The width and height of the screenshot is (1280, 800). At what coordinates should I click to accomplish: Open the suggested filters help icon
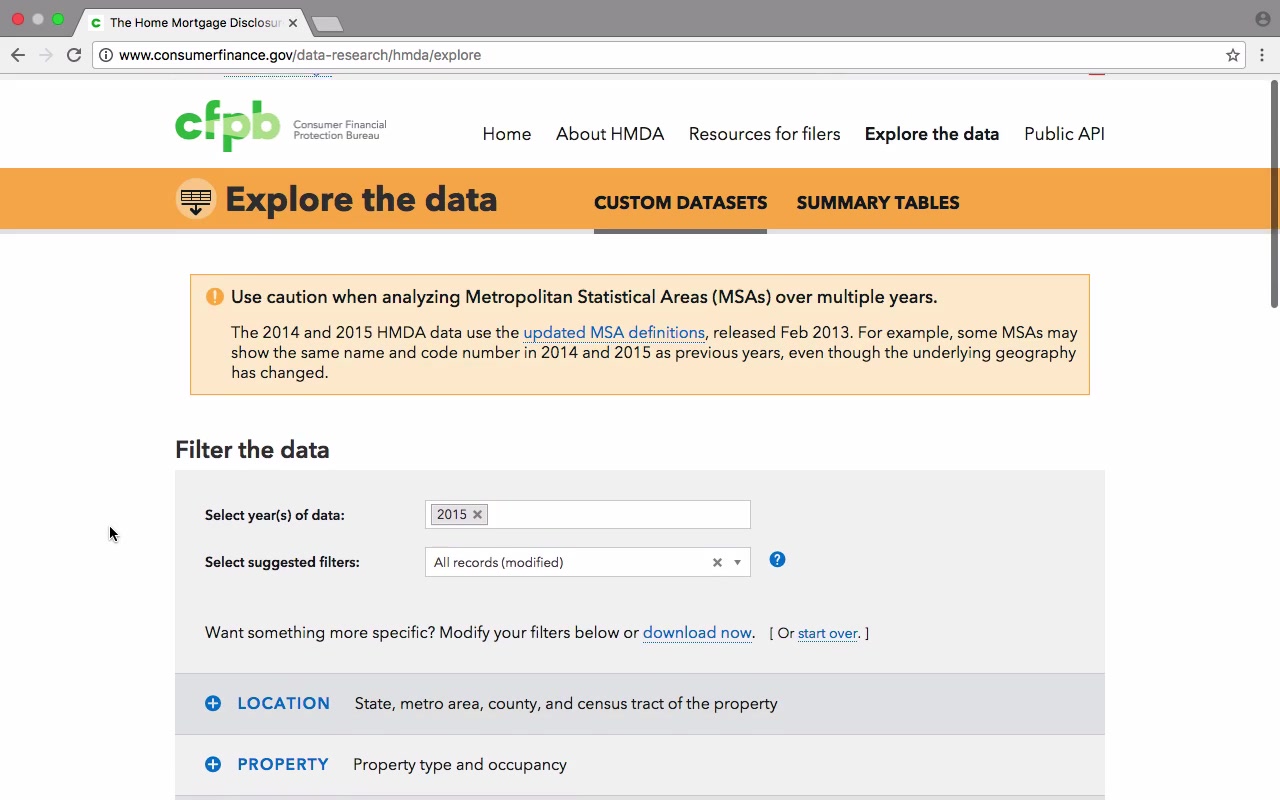[x=777, y=560]
